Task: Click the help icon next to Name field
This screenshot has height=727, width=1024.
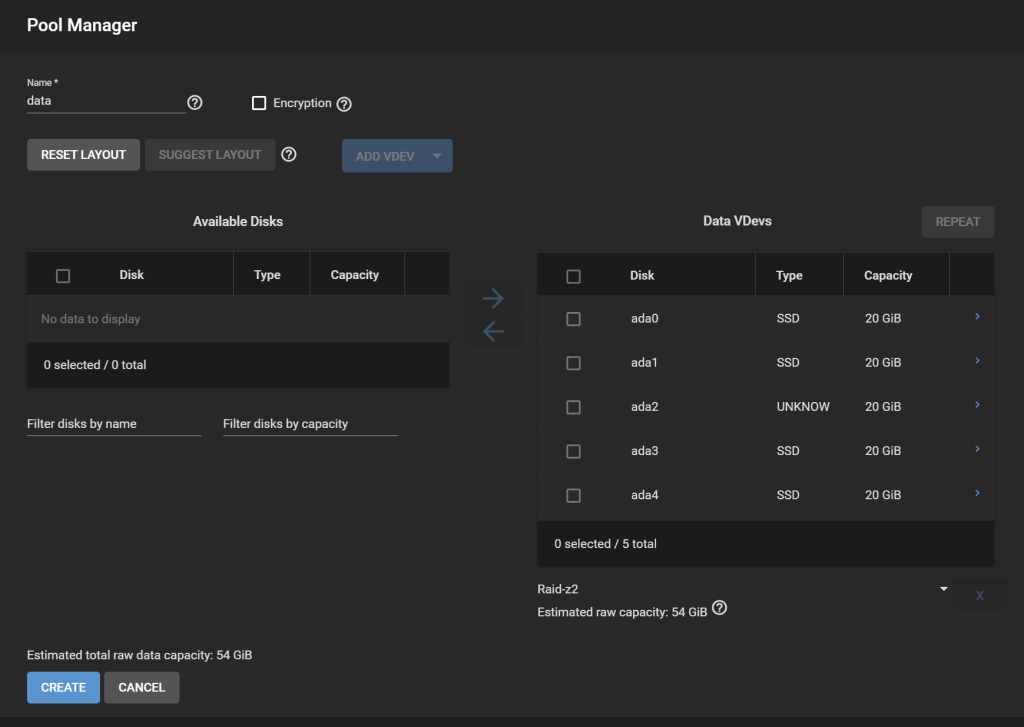Action: point(195,103)
